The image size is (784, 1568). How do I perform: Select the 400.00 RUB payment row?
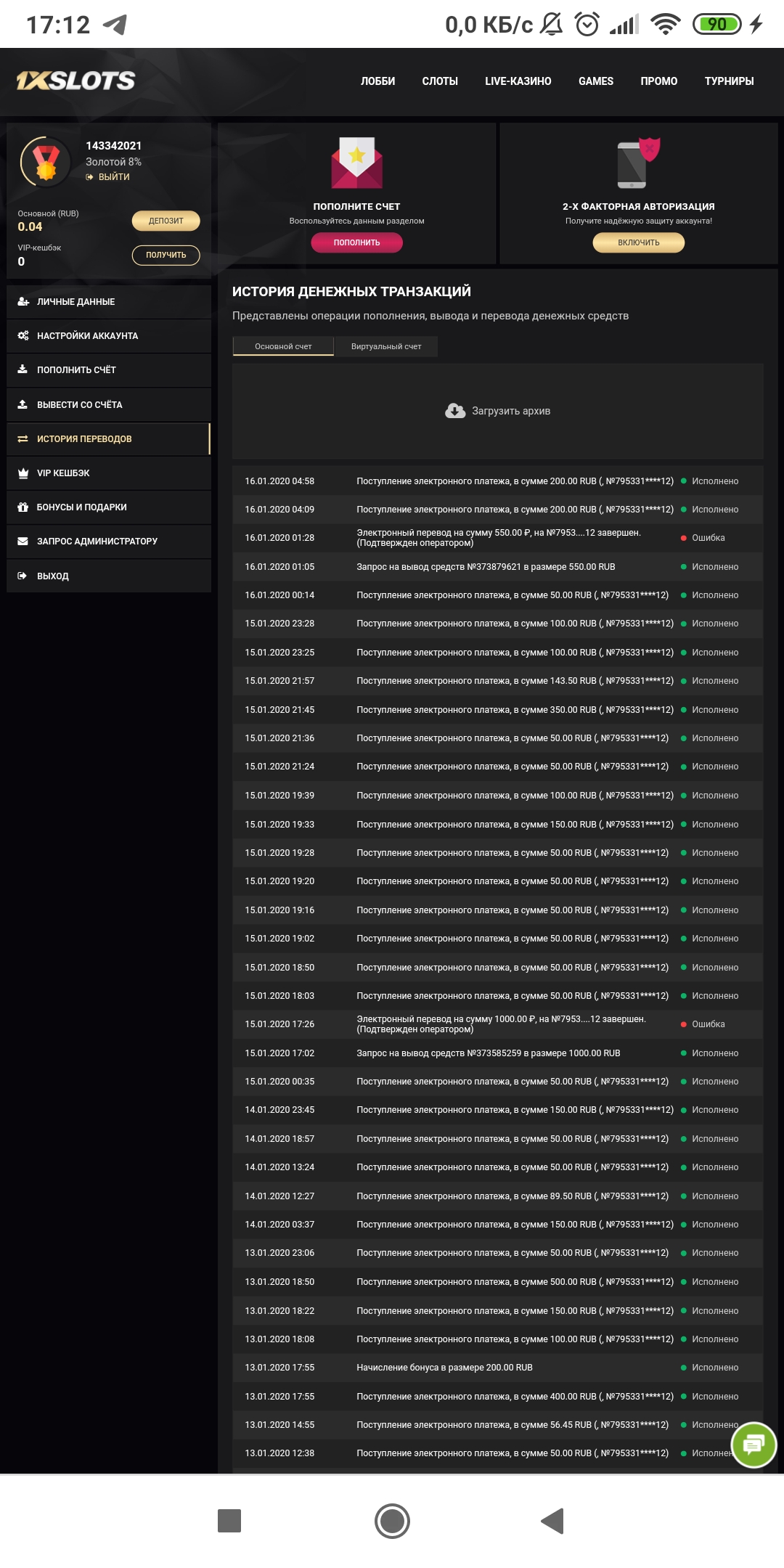(x=498, y=1397)
